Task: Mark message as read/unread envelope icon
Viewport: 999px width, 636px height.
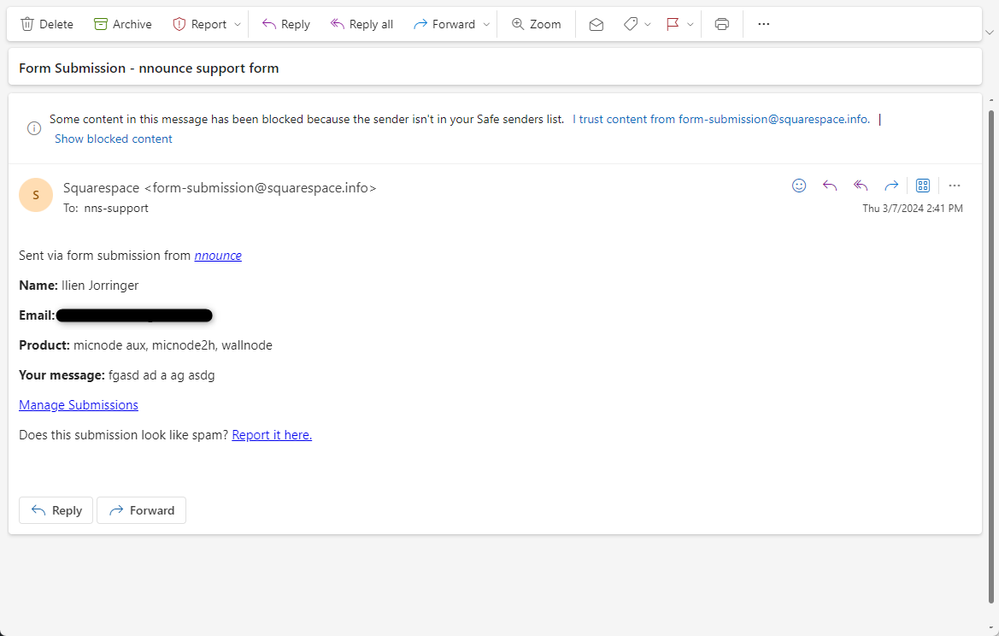Action: coord(596,24)
